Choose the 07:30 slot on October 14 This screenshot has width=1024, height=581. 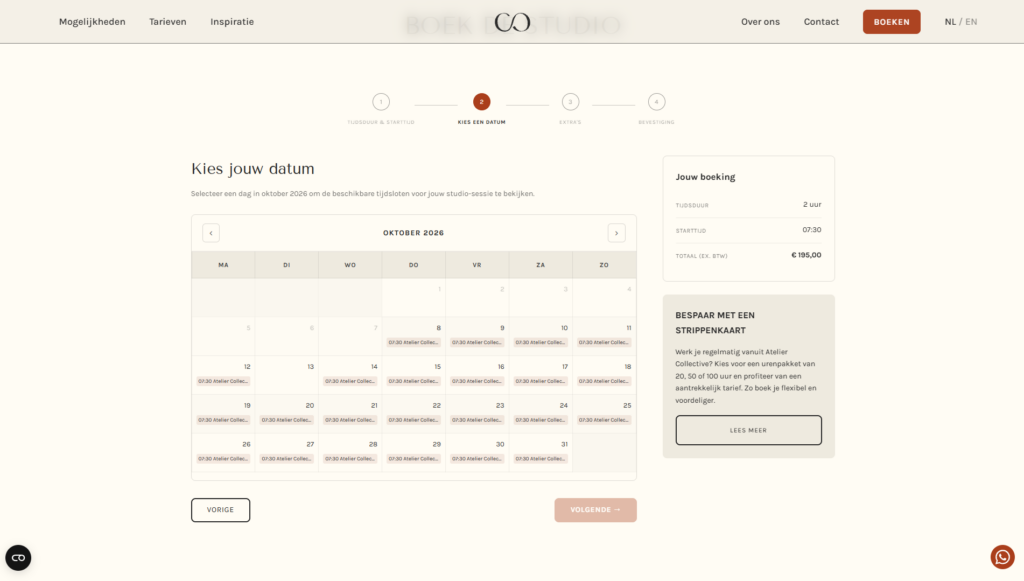pyautogui.click(x=350, y=381)
